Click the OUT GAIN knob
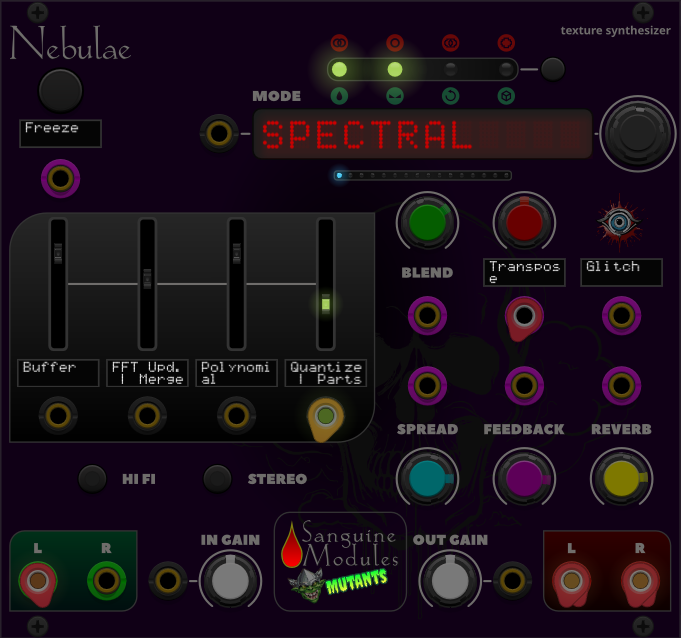 (450, 581)
